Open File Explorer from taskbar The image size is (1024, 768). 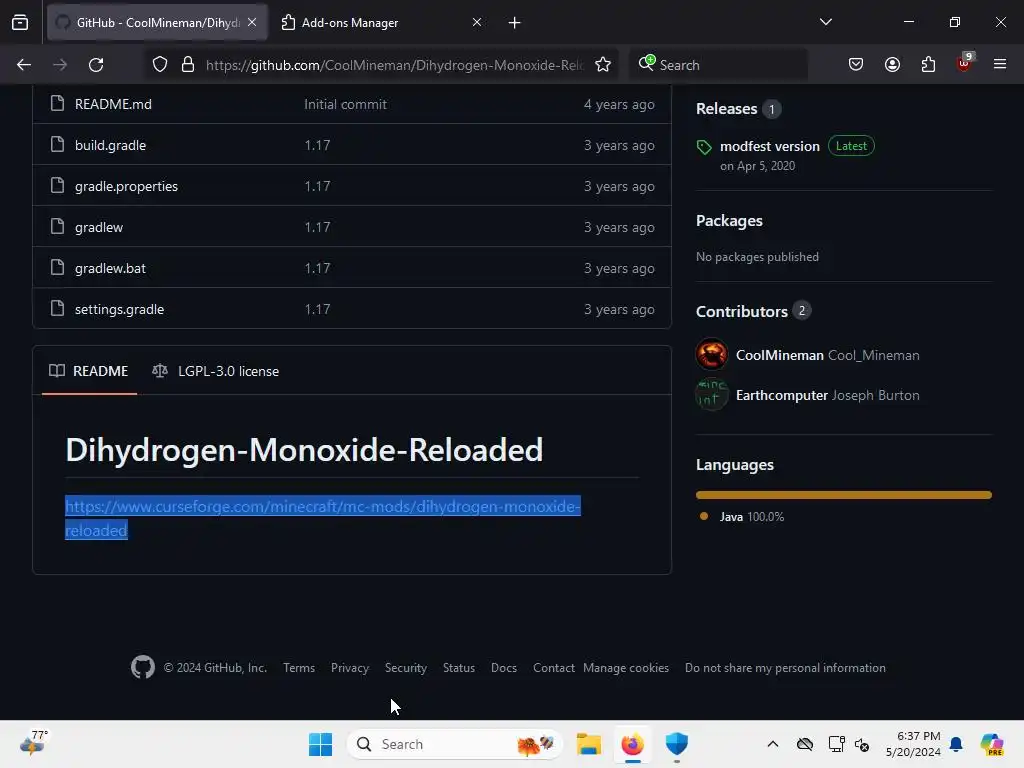click(588, 744)
